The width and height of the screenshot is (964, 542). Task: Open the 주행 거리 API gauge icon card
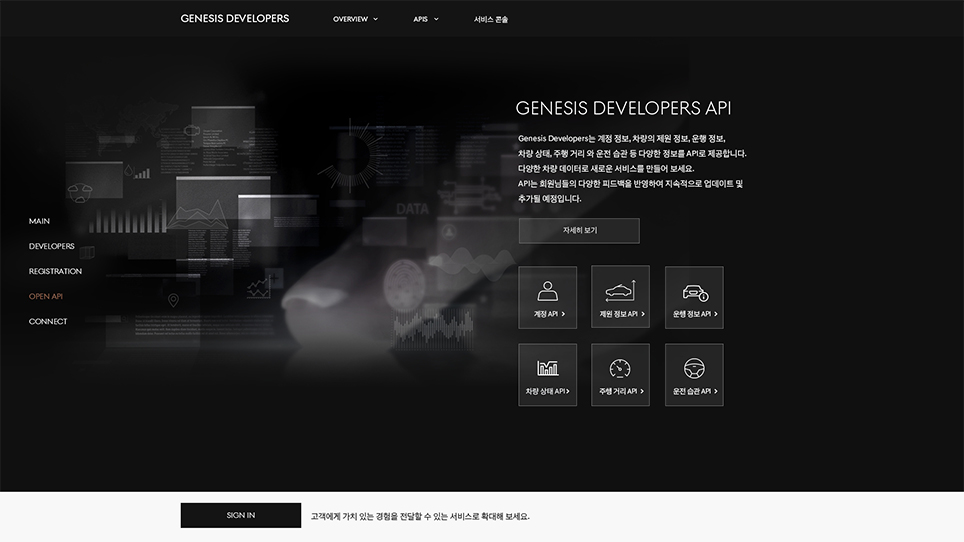(620, 375)
